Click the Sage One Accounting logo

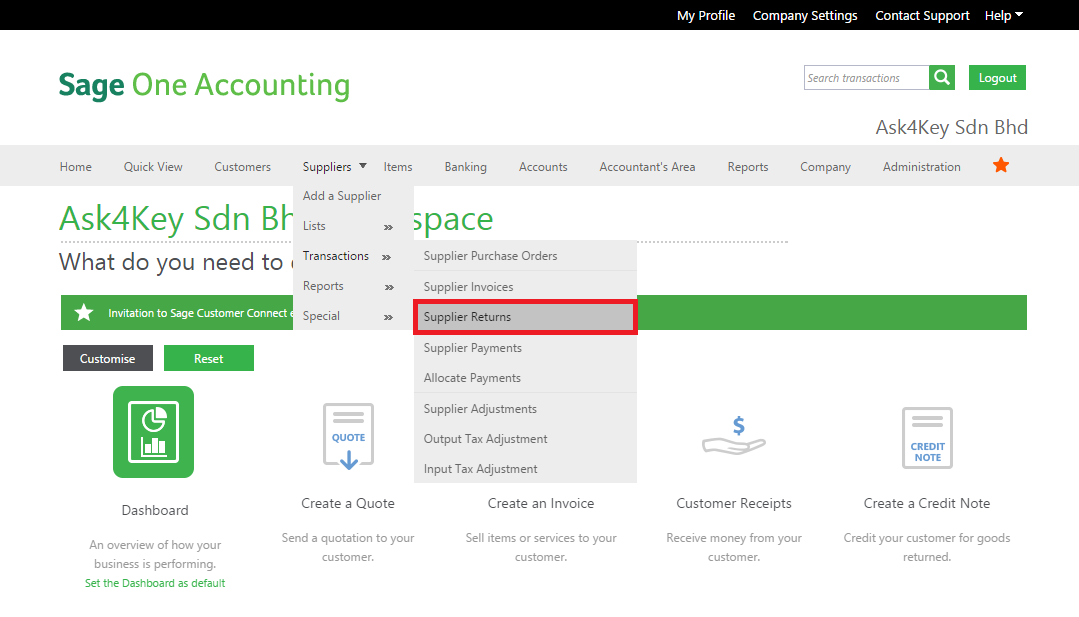(204, 85)
